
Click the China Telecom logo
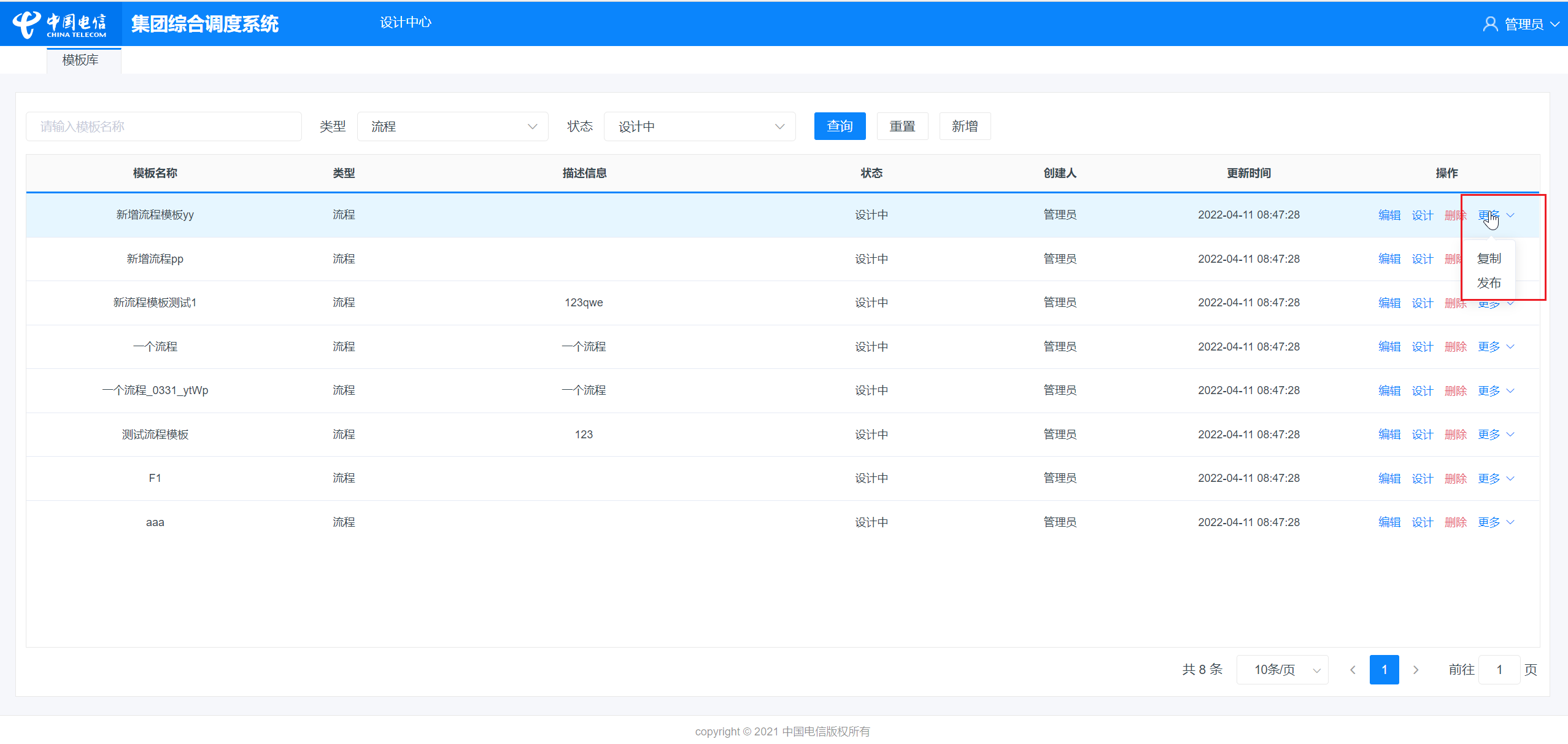click(60, 24)
